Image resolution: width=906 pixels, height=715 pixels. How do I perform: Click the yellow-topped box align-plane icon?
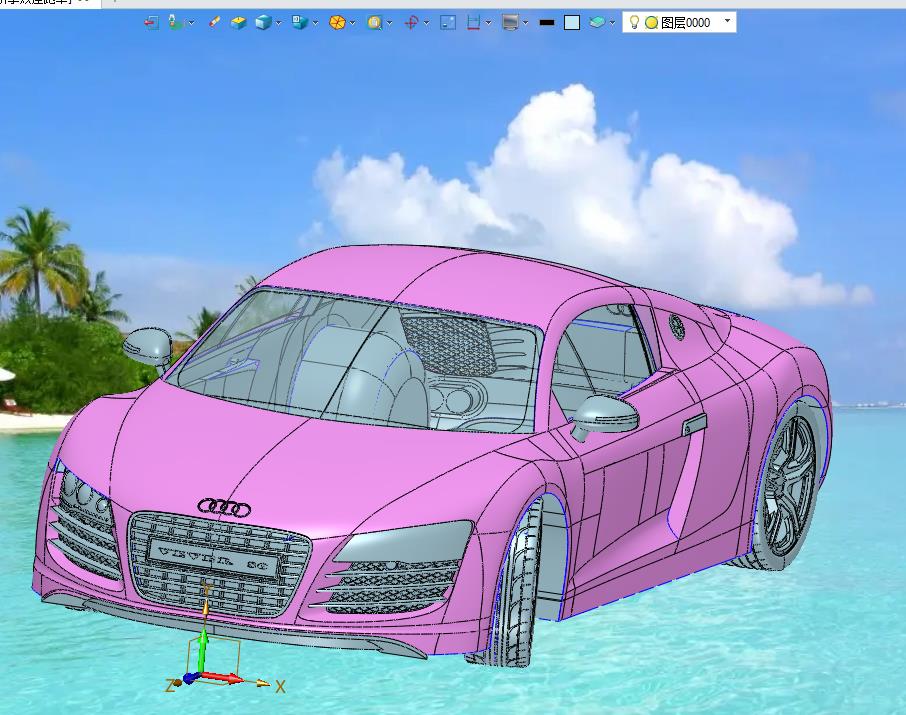[238, 23]
